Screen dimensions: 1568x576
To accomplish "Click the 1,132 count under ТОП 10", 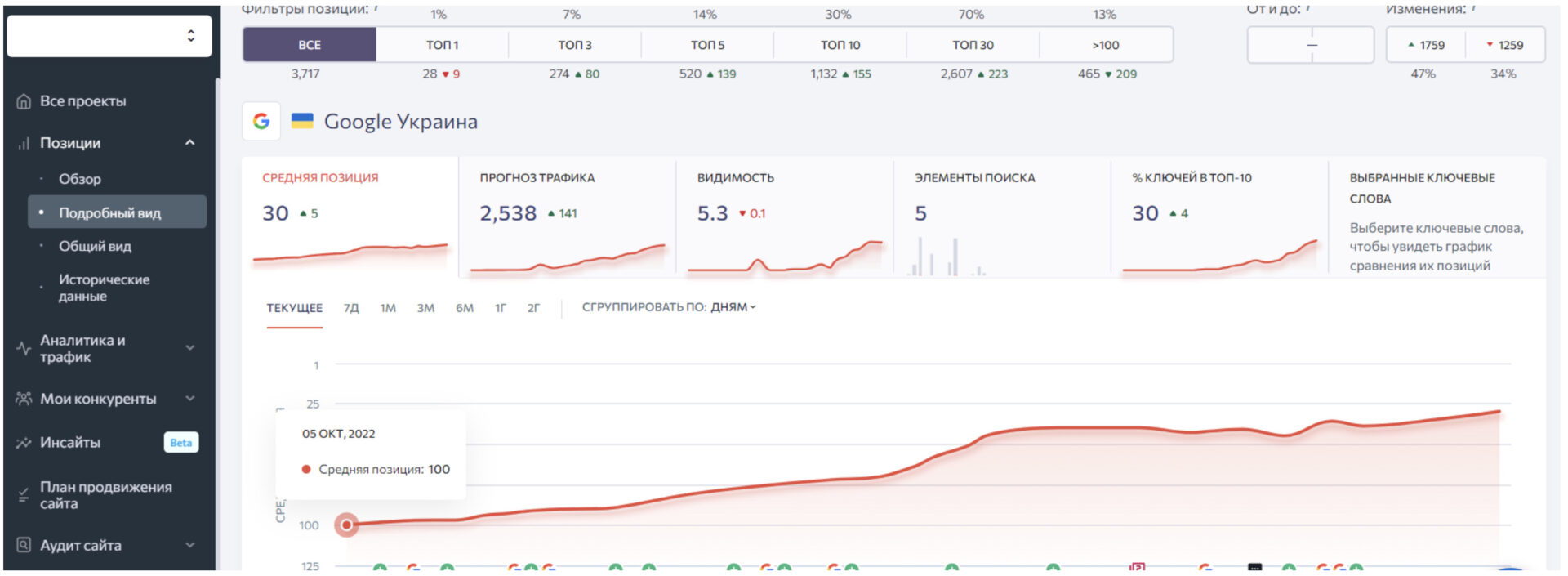I will [x=824, y=74].
